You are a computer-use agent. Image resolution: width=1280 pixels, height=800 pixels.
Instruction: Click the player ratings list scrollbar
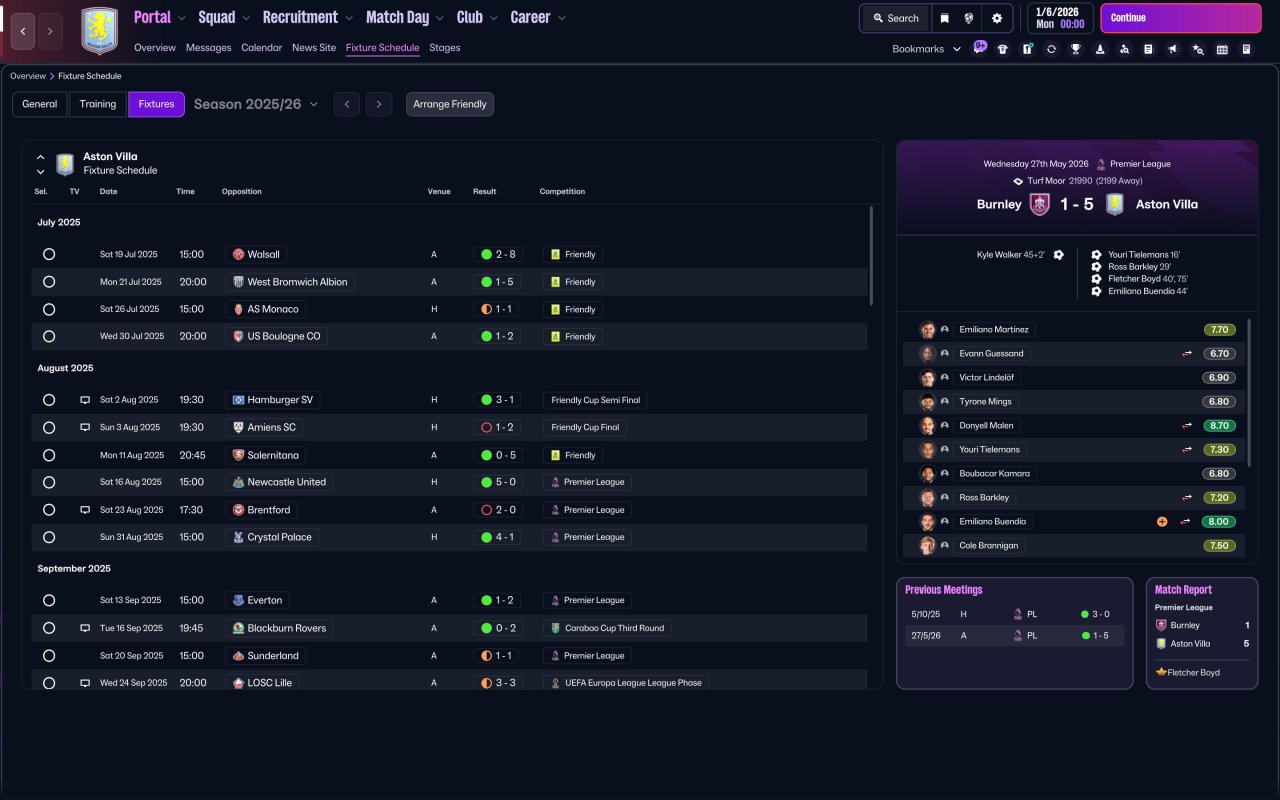pos(1250,392)
